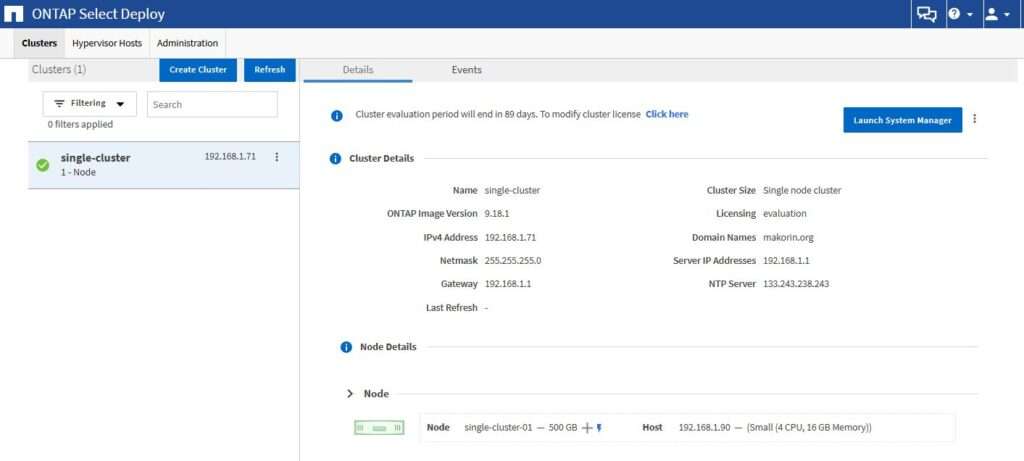Click the cluster Search field
Screen dimensions: 1024x461
pyautogui.click(x=212, y=104)
